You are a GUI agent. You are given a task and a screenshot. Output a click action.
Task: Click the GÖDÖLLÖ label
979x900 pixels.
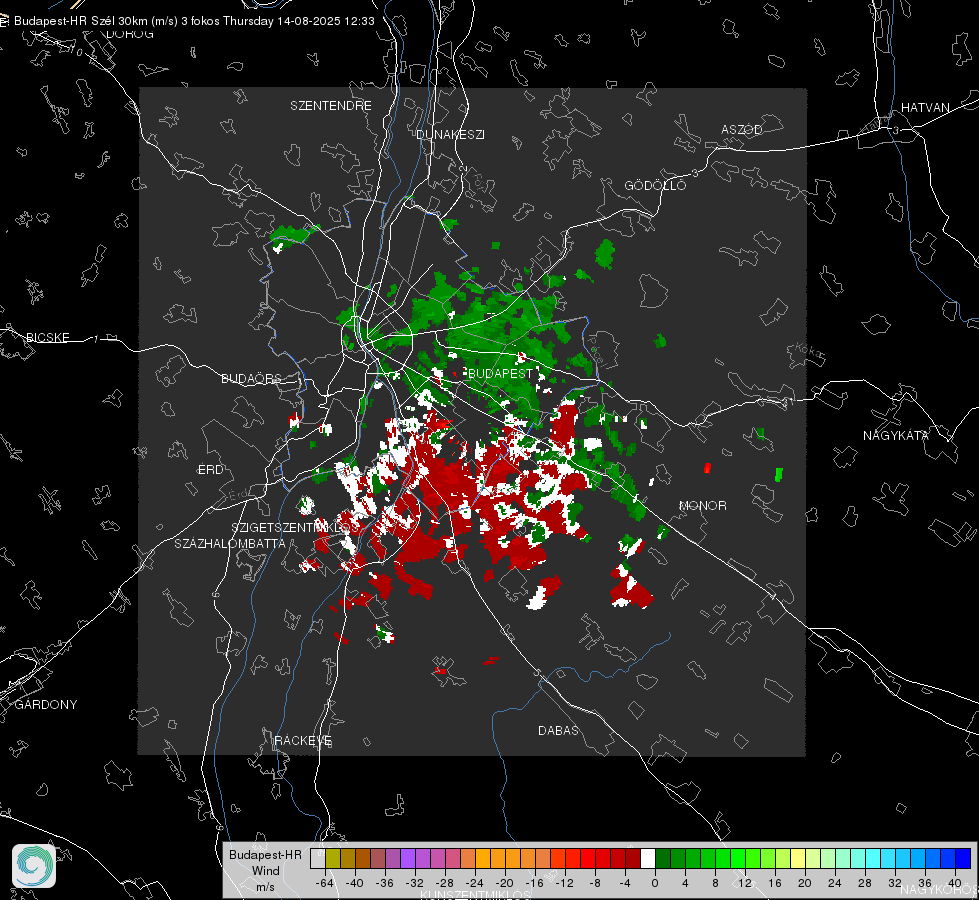point(655,185)
